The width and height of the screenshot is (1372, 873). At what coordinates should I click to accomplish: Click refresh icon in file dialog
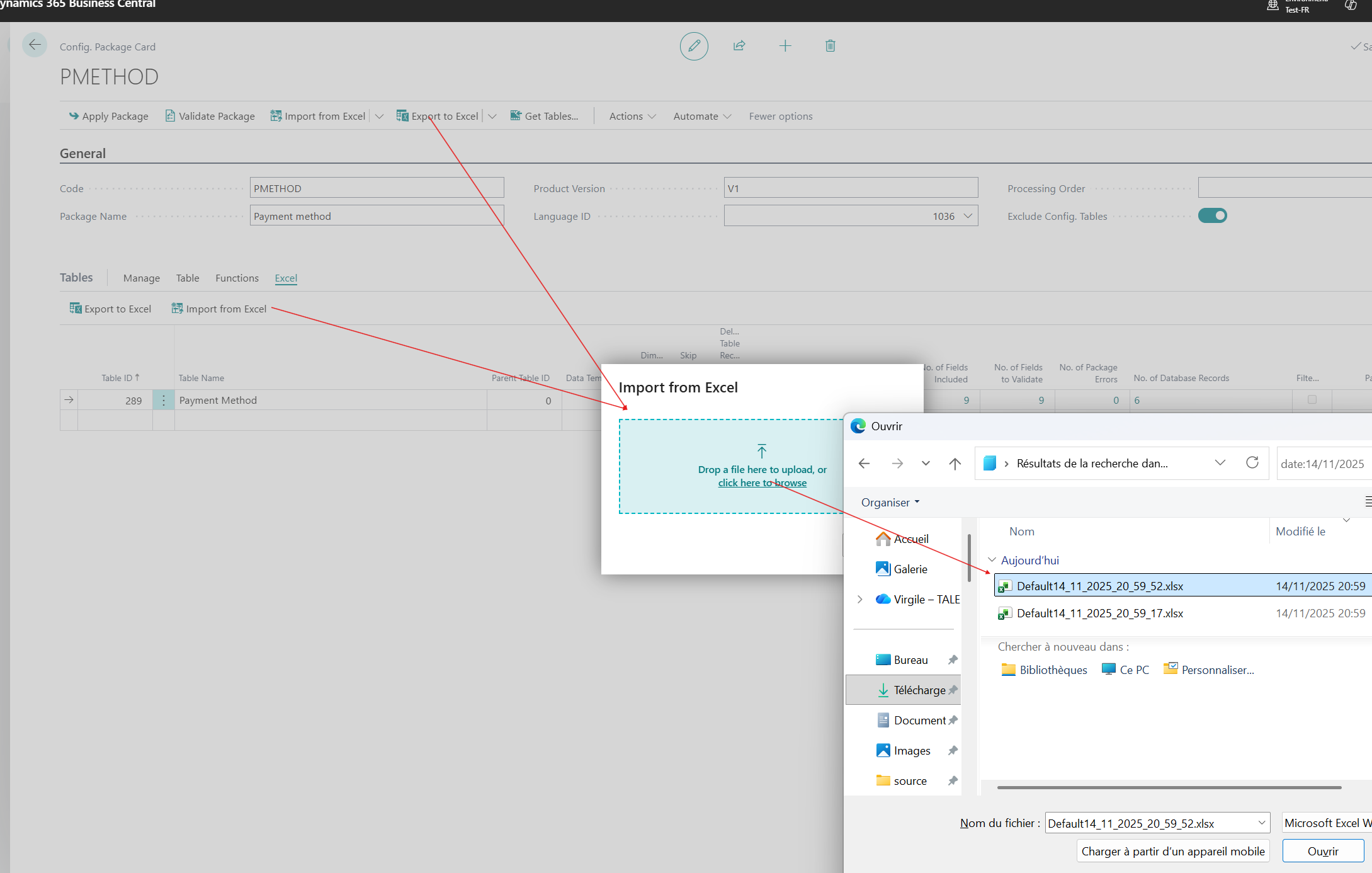[1252, 463]
